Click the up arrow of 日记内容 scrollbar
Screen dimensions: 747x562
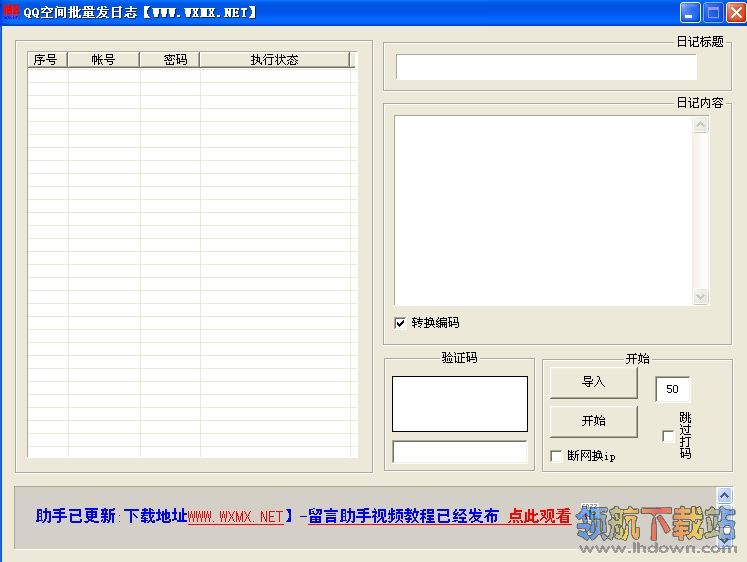(x=700, y=125)
